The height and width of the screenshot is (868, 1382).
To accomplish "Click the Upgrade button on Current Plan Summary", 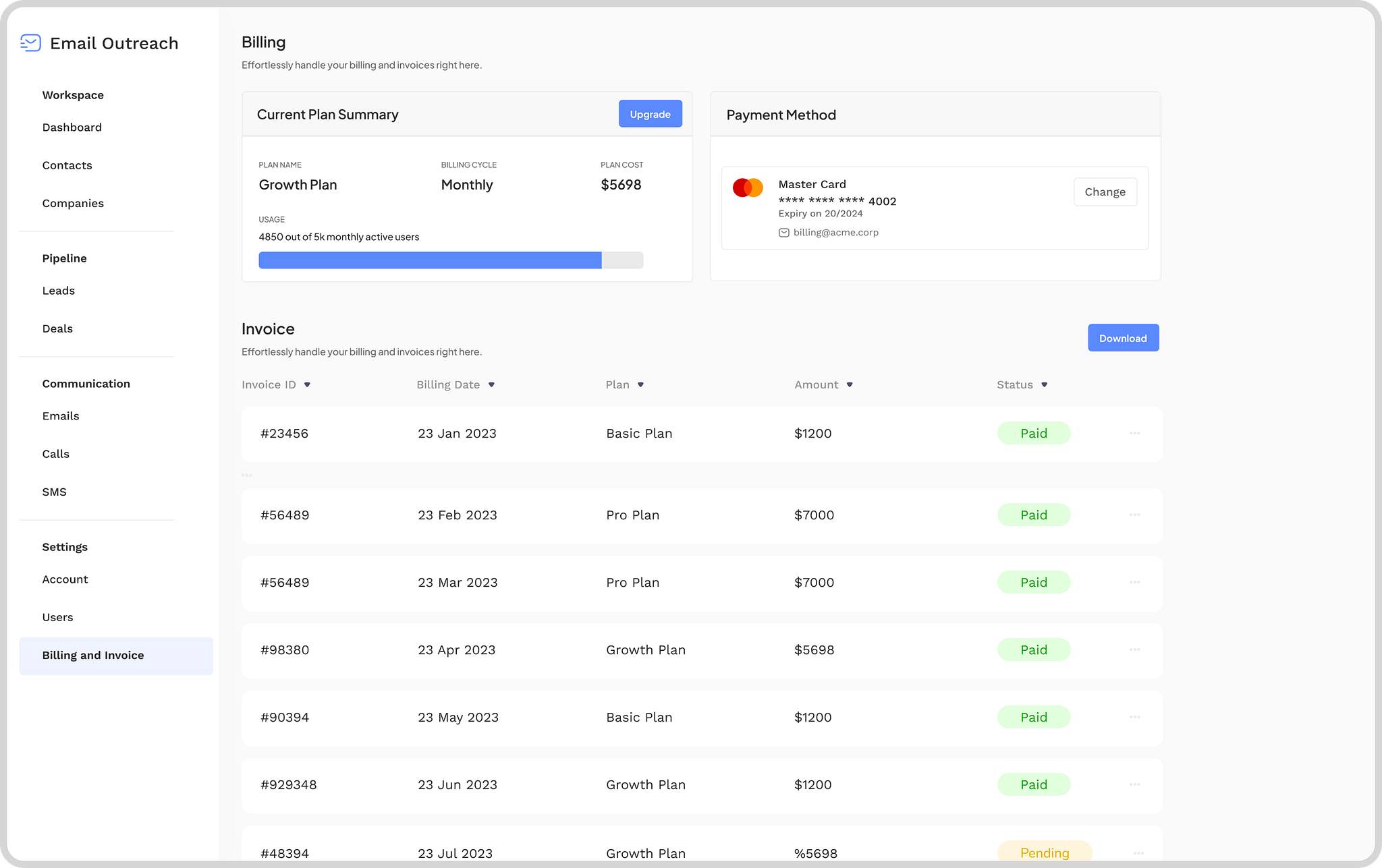I will pos(650,113).
